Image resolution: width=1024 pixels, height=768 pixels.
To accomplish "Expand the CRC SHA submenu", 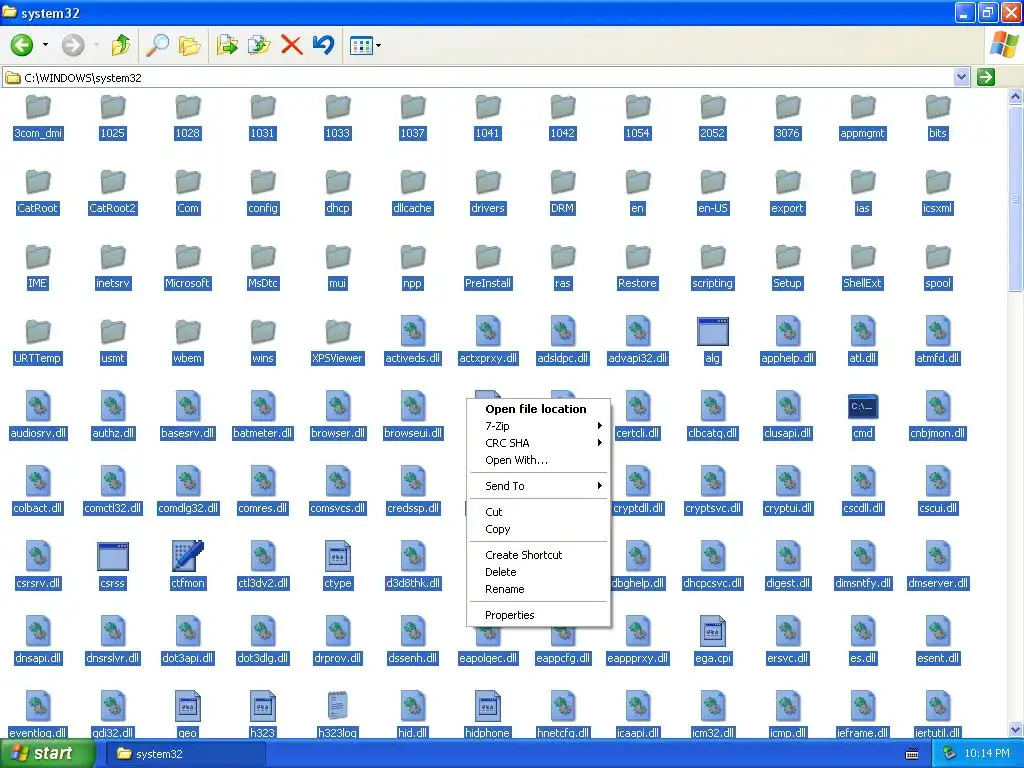I will [x=539, y=443].
